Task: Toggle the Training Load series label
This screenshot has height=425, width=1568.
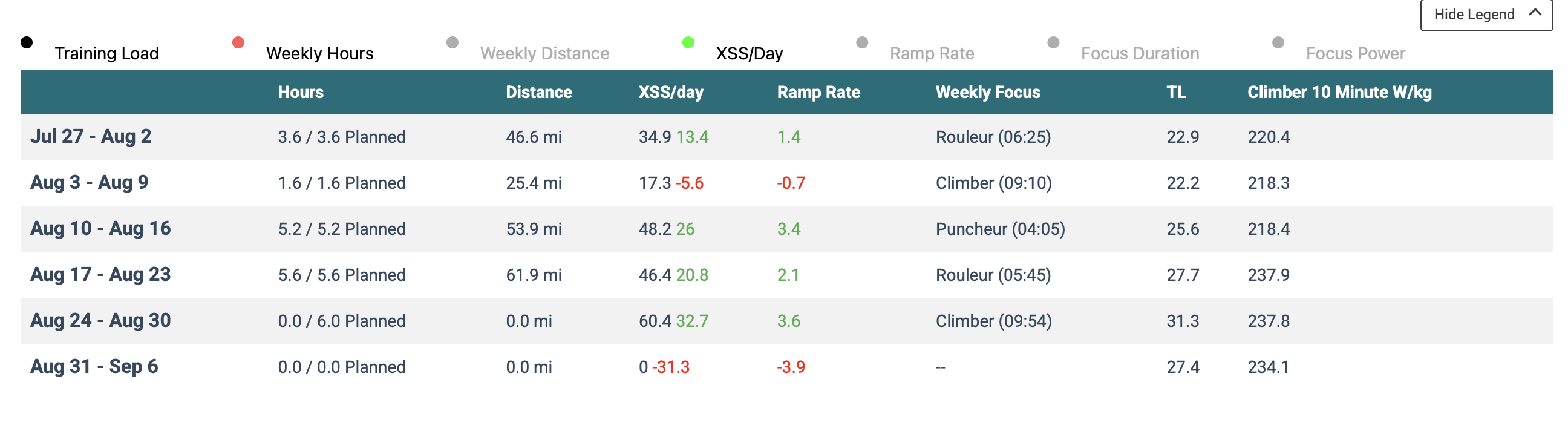Action: pyautogui.click(x=106, y=54)
